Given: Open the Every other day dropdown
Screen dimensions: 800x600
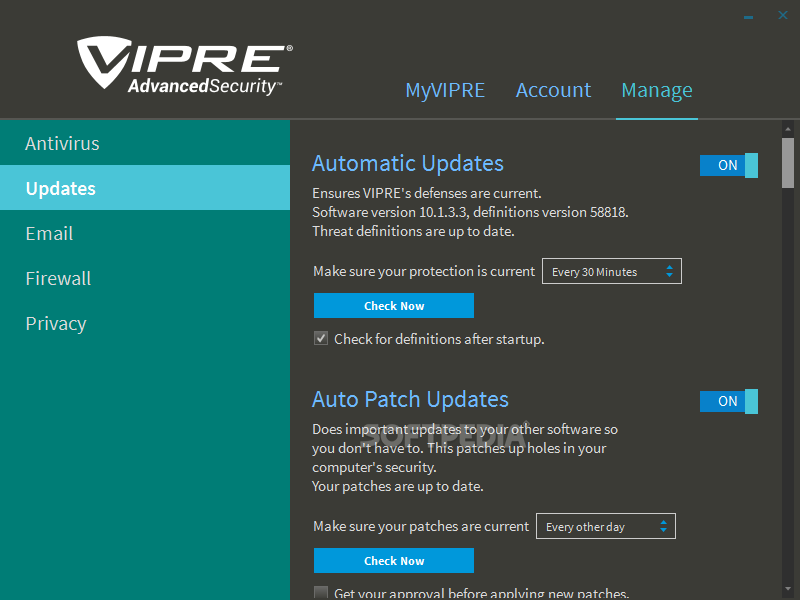Looking at the screenshot, I should click(x=606, y=526).
